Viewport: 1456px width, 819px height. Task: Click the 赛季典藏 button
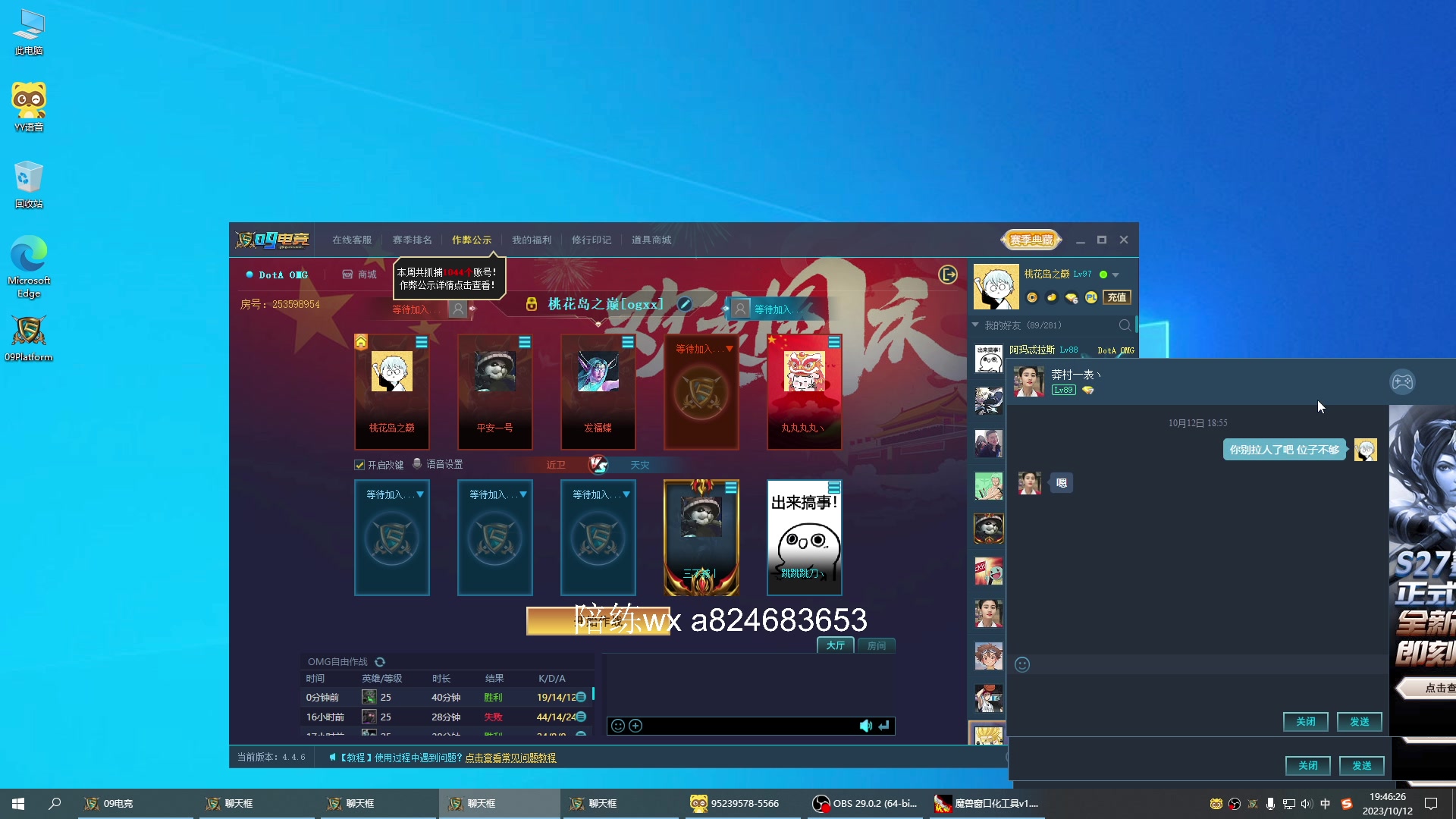pyautogui.click(x=1031, y=240)
